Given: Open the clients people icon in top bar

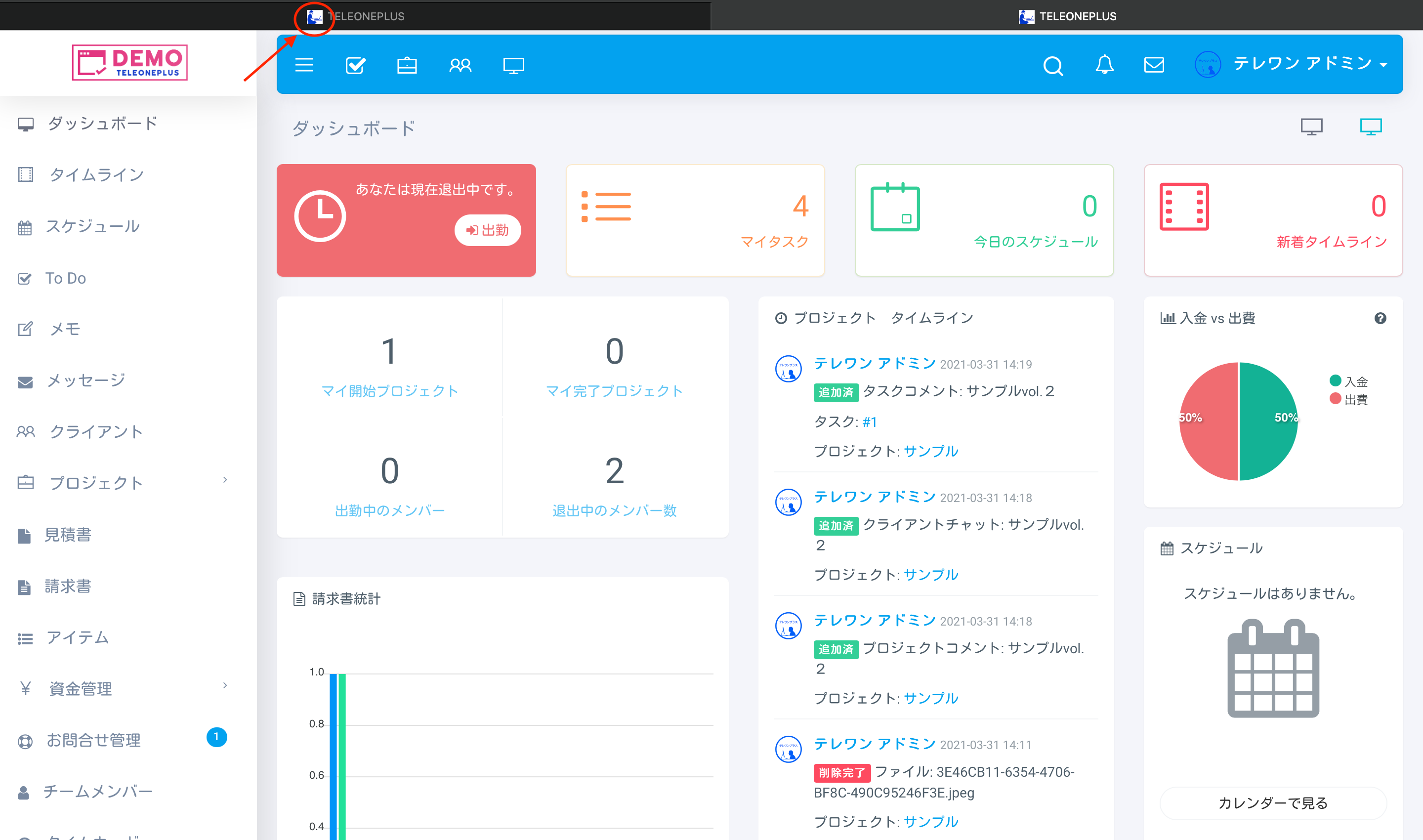Looking at the screenshot, I should (x=460, y=65).
